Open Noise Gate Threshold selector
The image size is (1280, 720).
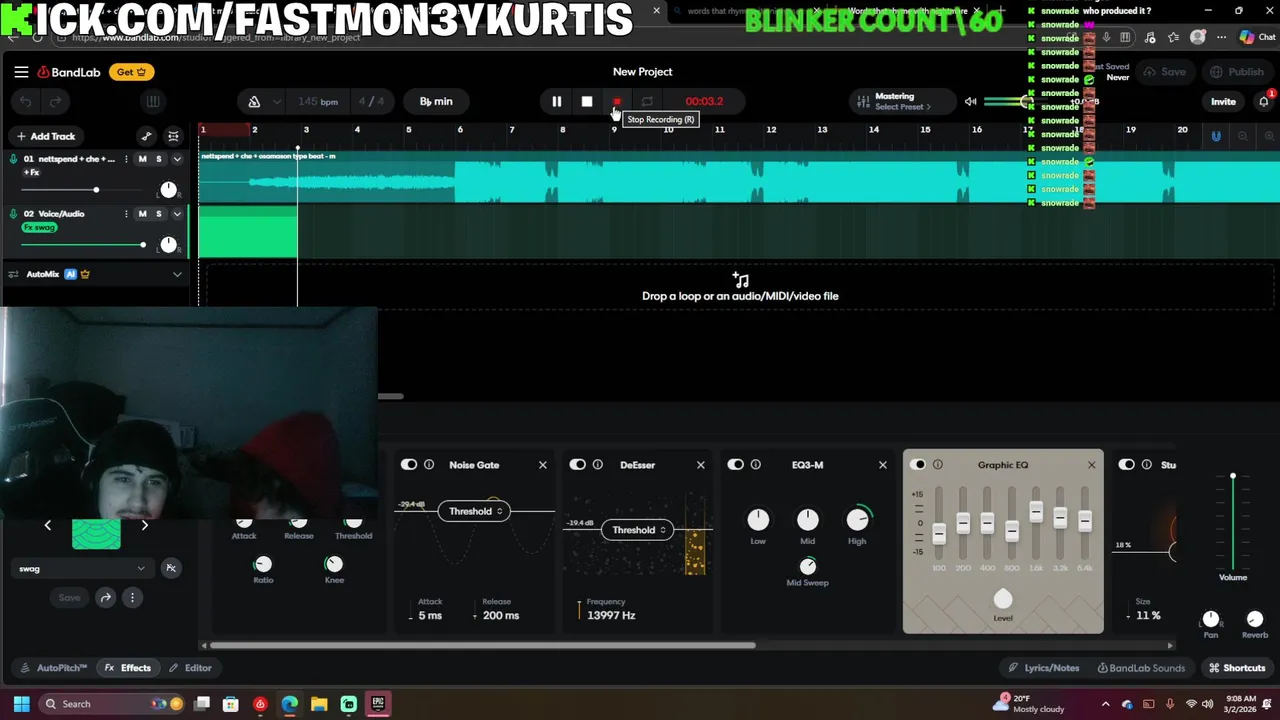475,511
